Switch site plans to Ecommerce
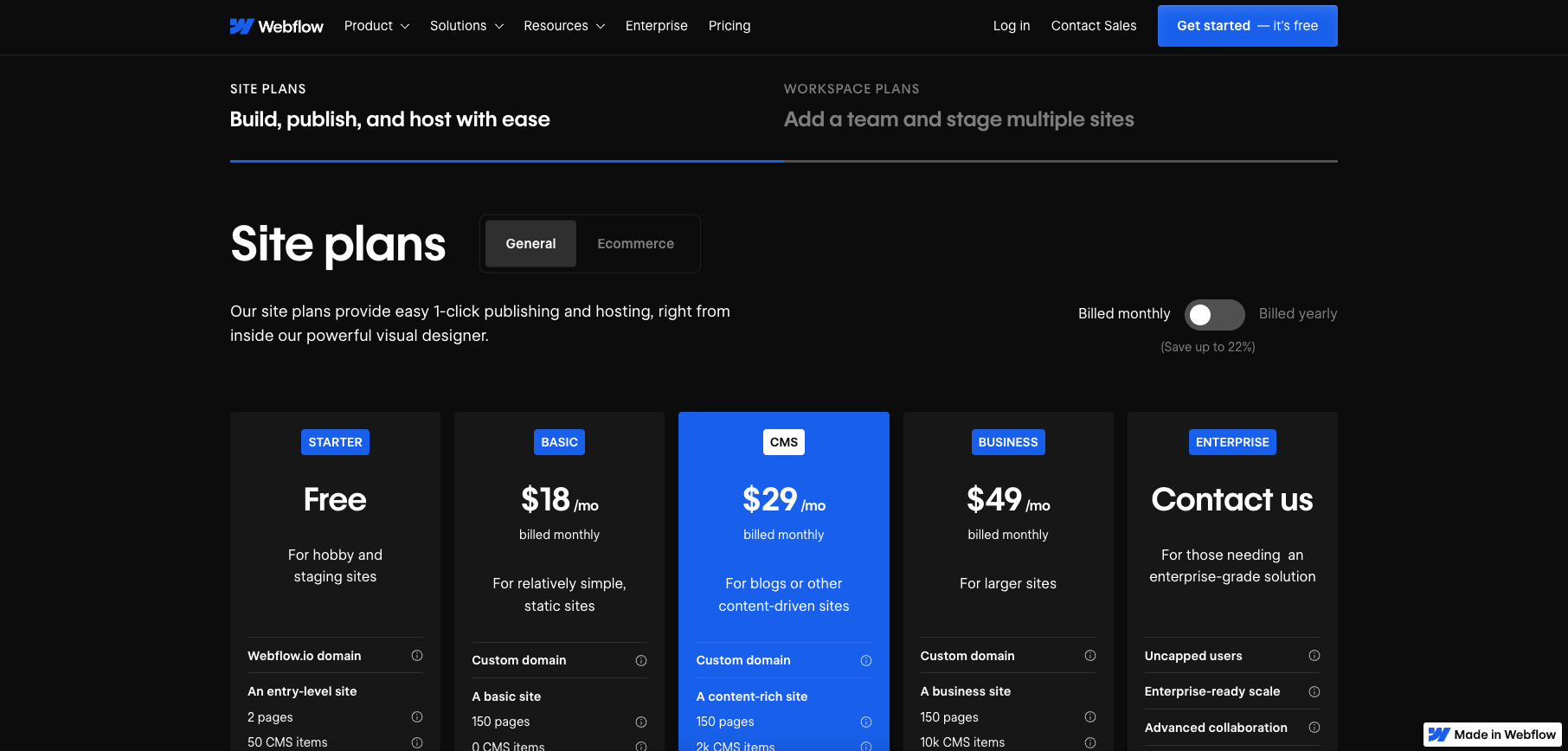 pyautogui.click(x=635, y=244)
